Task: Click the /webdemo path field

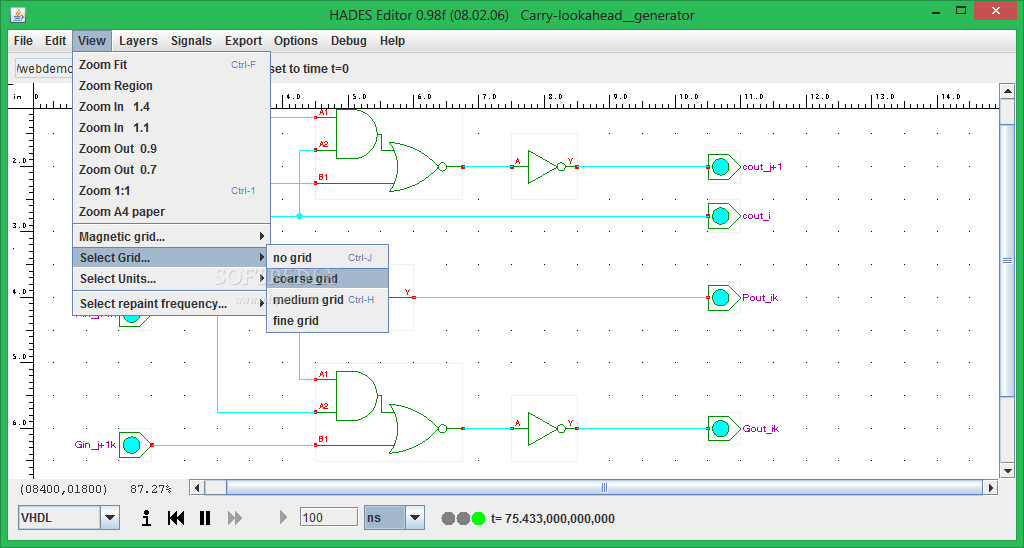Action: point(44,69)
